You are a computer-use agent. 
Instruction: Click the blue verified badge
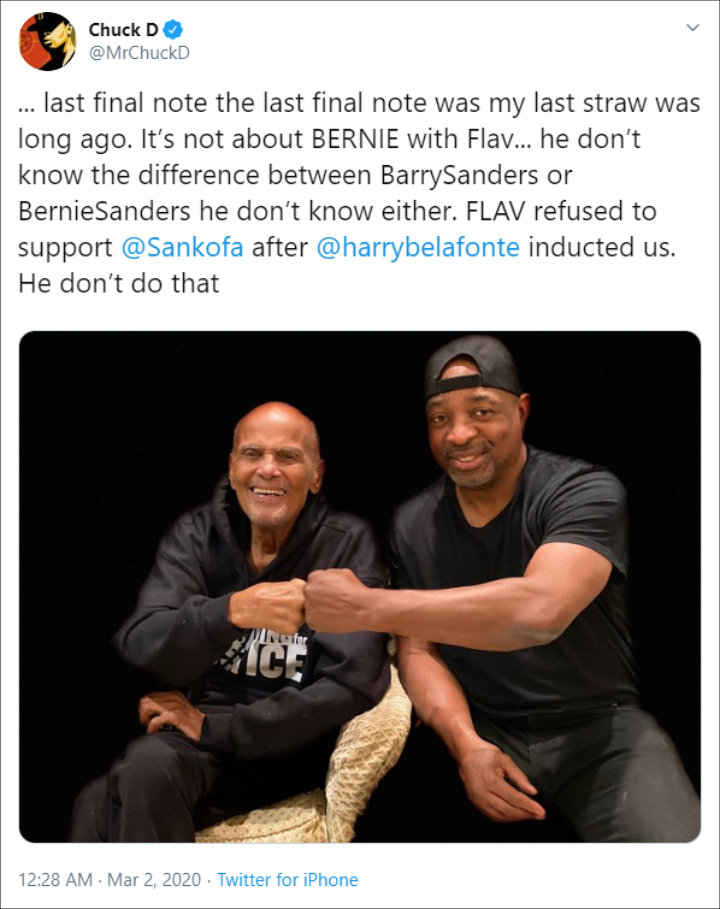173,29
